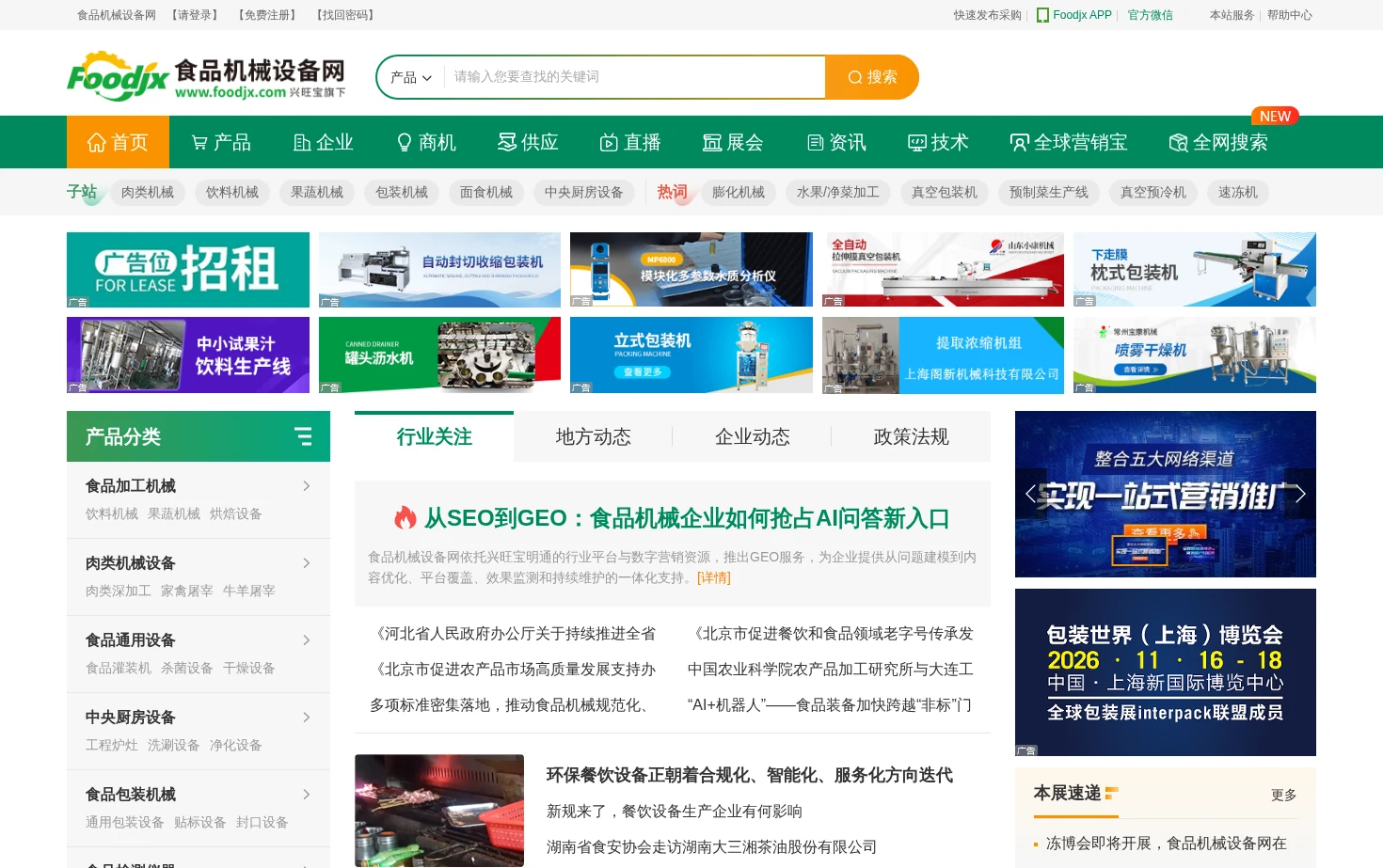Switch to the 地方动态 tab
1383x868 pixels.
[593, 436]
